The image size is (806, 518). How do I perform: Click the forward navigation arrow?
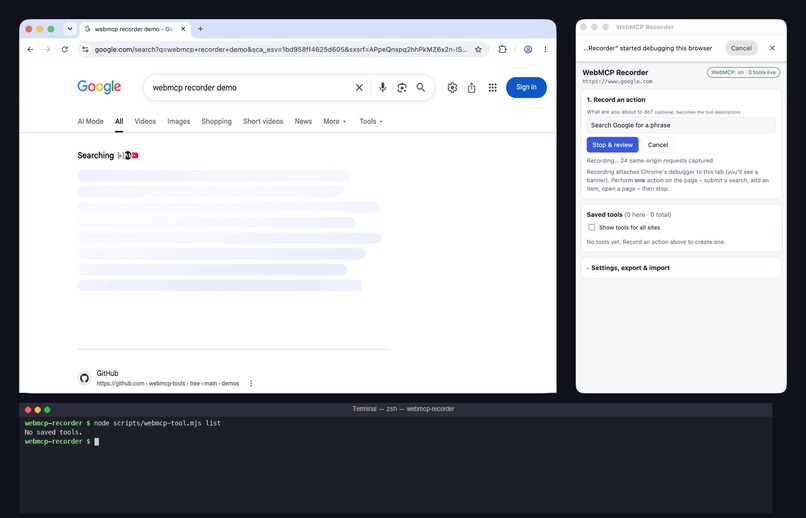47,49
